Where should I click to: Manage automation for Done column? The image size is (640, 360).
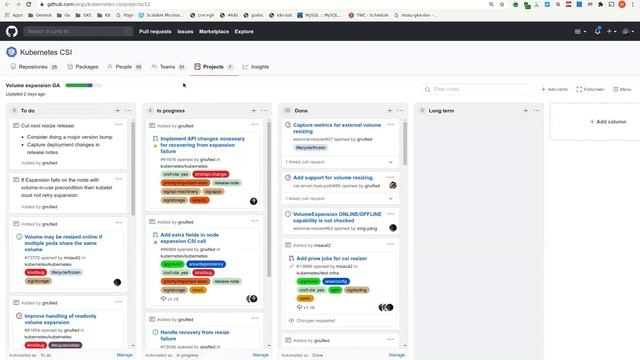(x=396, y=355)
